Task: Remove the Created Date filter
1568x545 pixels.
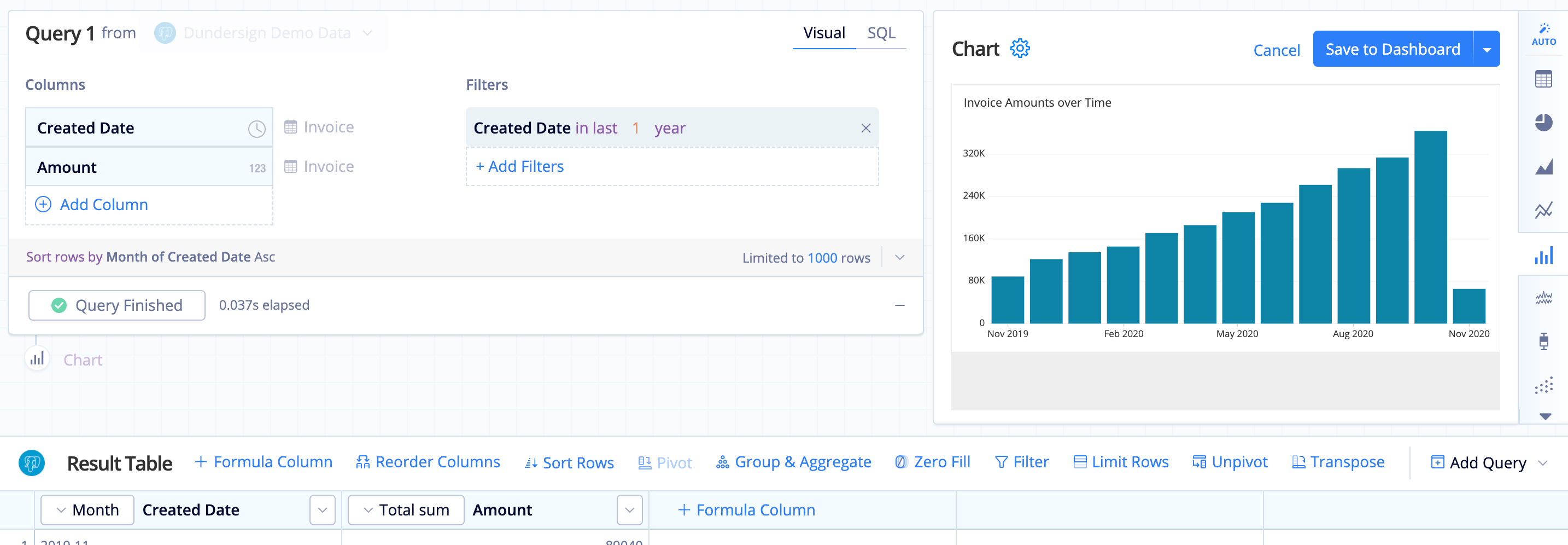Action: 865,128
